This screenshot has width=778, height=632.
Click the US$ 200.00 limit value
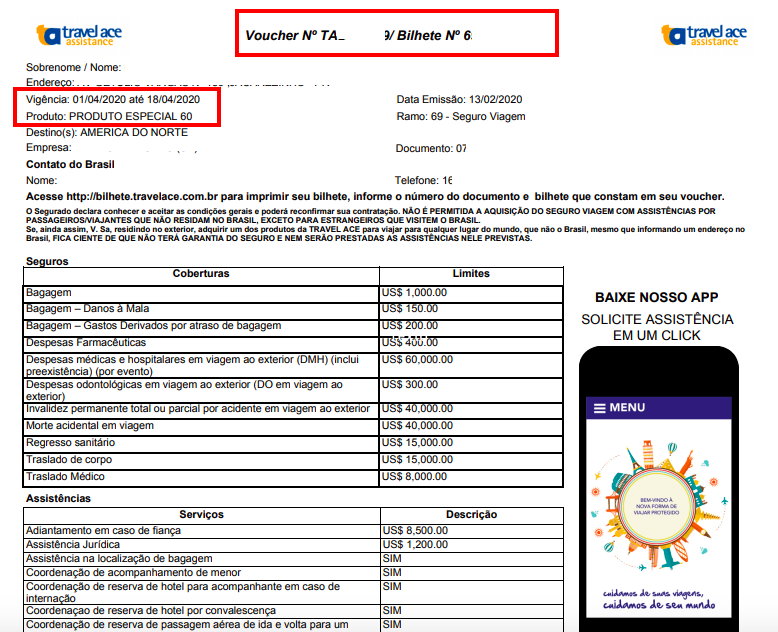pos(410,325)
